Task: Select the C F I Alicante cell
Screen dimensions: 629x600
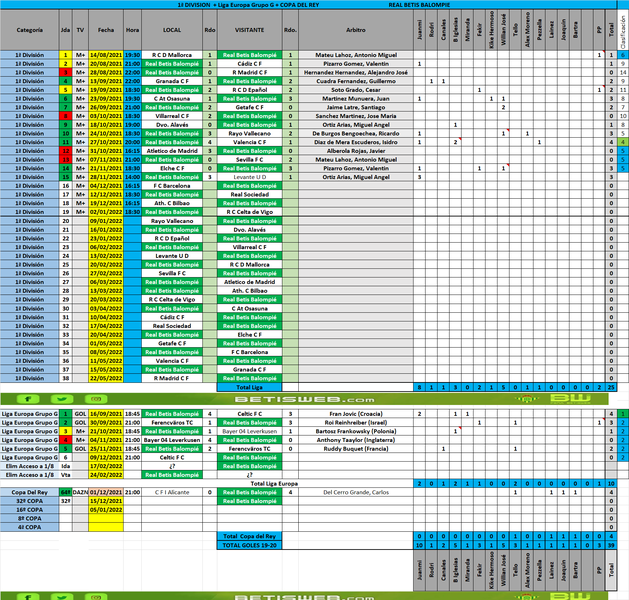Action: 172,493
